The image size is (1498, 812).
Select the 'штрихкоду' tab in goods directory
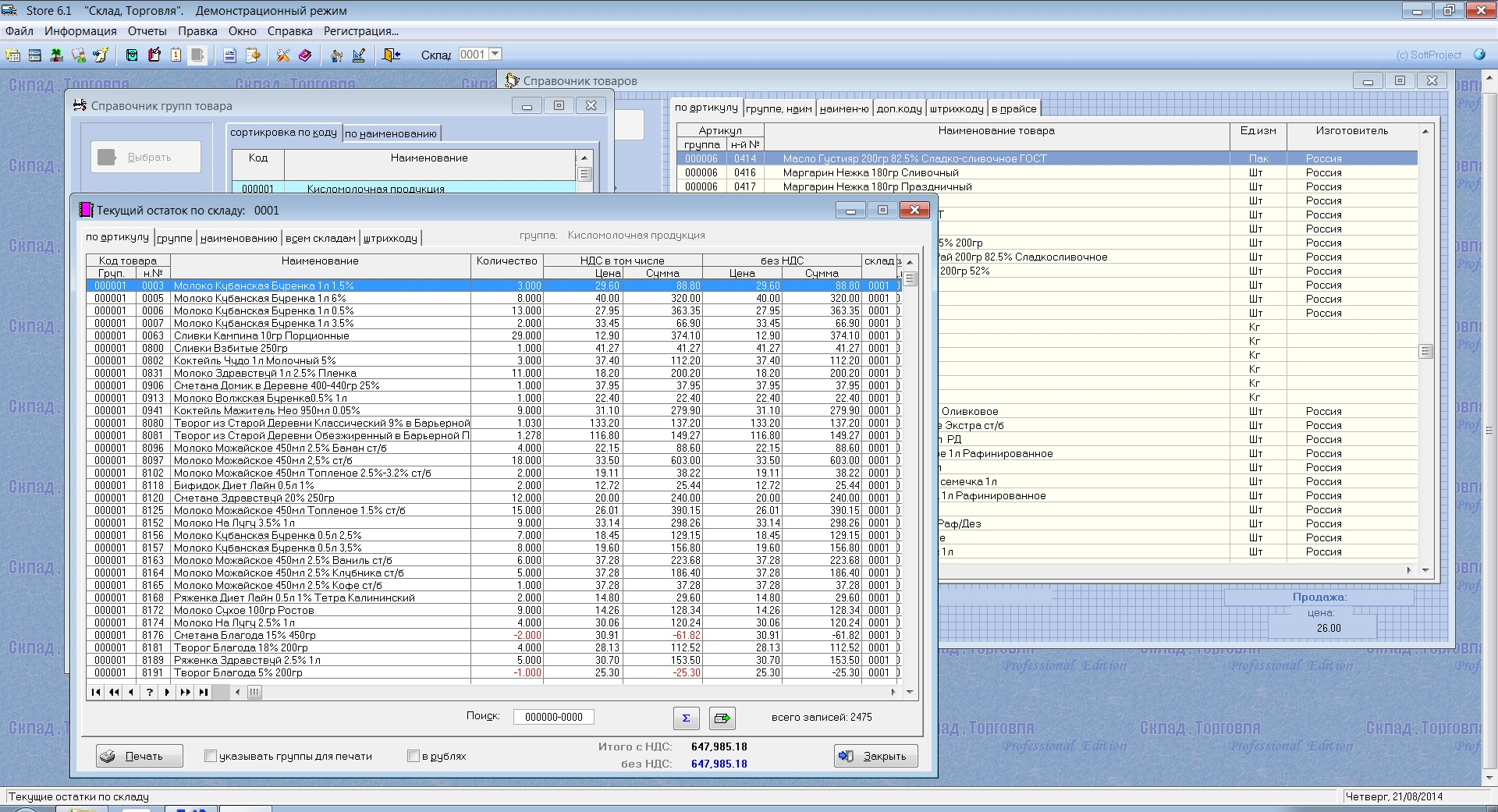tap(956, 109)
